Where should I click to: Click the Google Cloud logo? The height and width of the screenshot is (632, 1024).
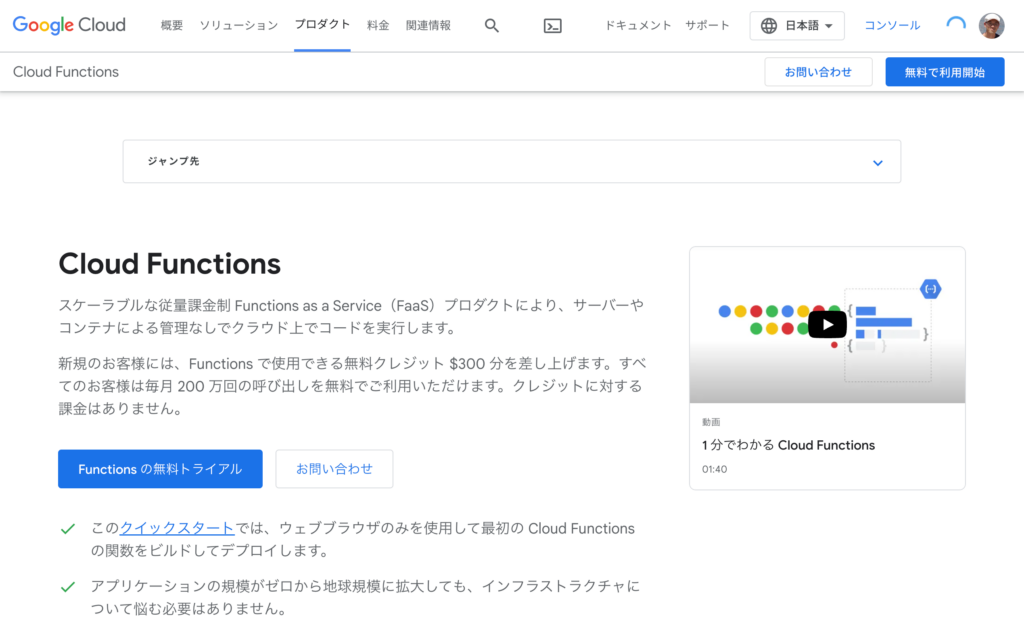click(x=69, y=25)
